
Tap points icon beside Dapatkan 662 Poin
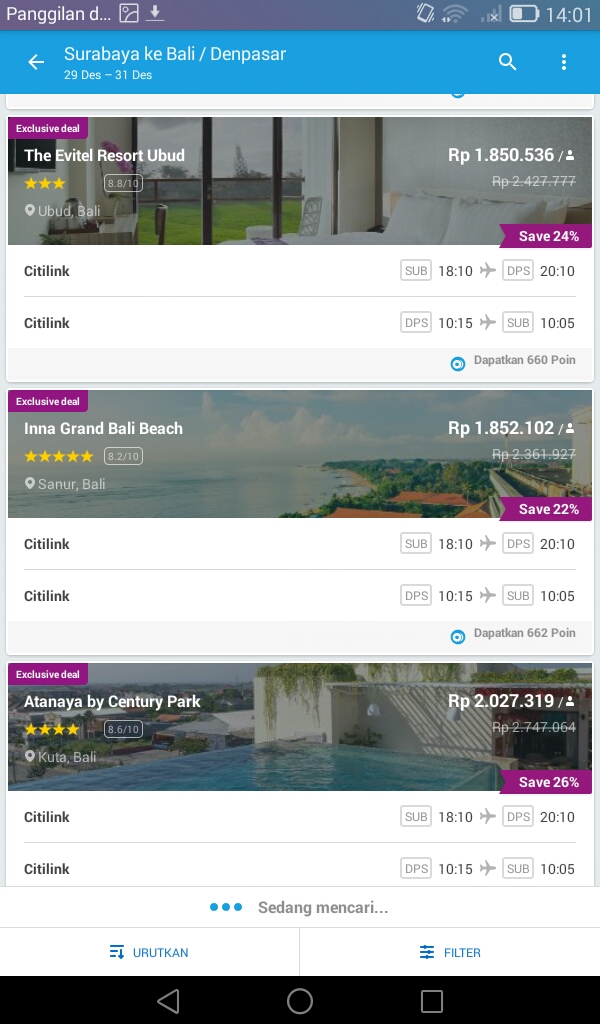458,637
